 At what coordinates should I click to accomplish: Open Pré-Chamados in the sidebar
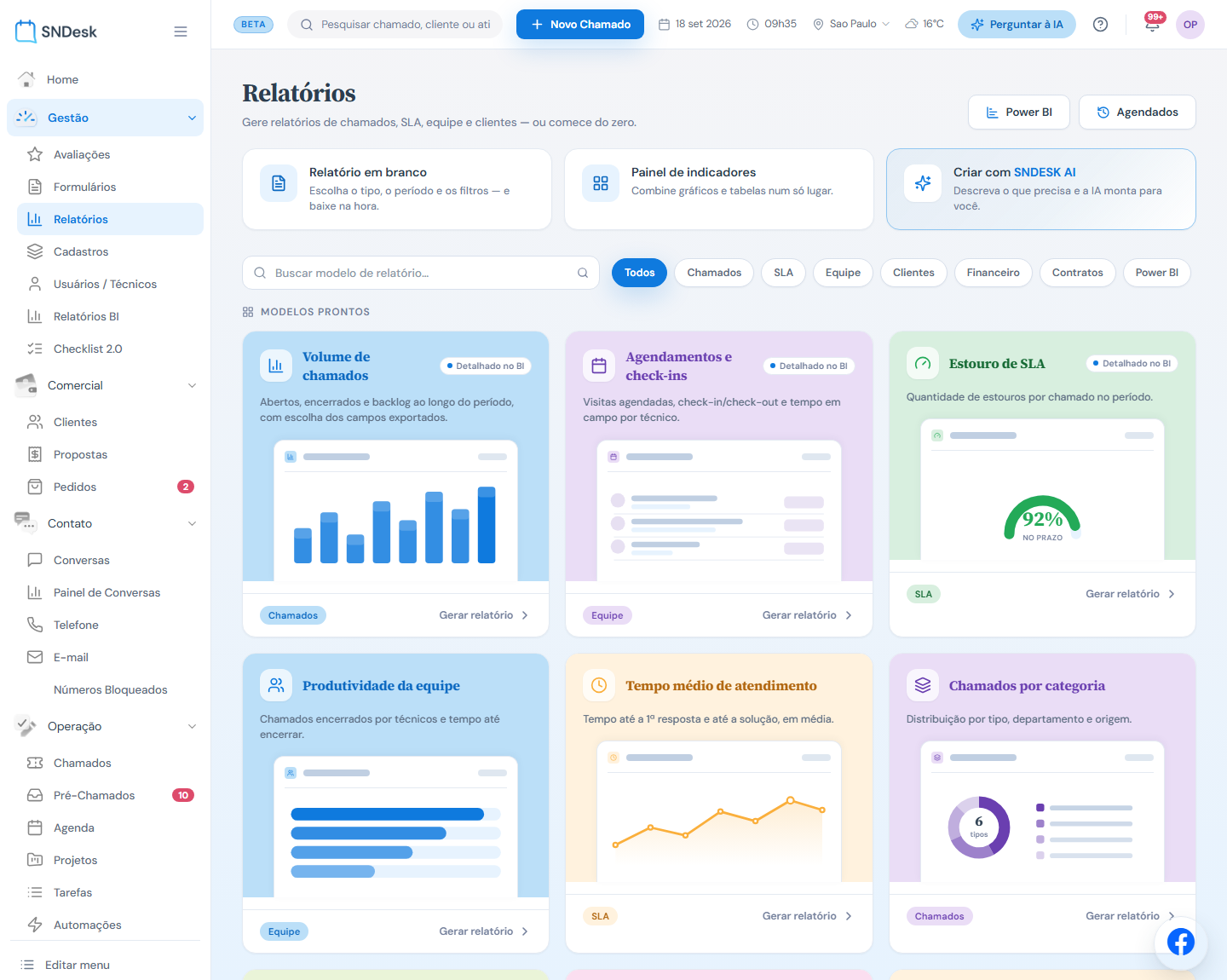(110, 795)
